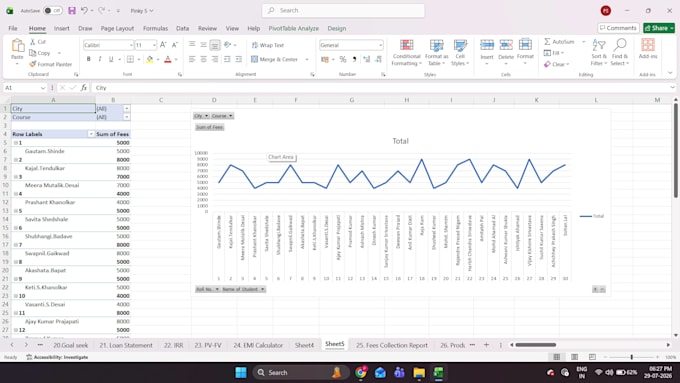Open the Formulas ribbon tab
The width and height of the screenshot is (680, 383).
[x=155, y=28]
